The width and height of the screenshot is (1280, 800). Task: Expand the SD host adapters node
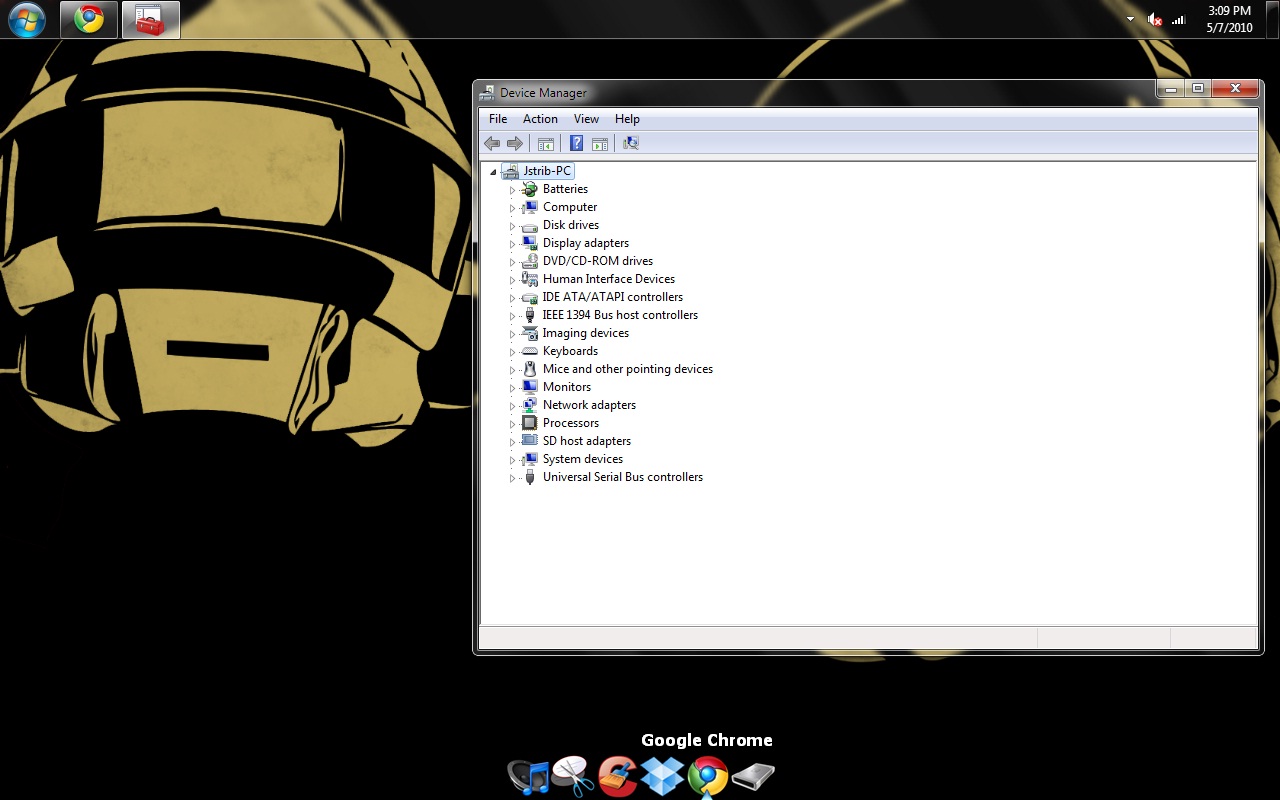(512, 442)
